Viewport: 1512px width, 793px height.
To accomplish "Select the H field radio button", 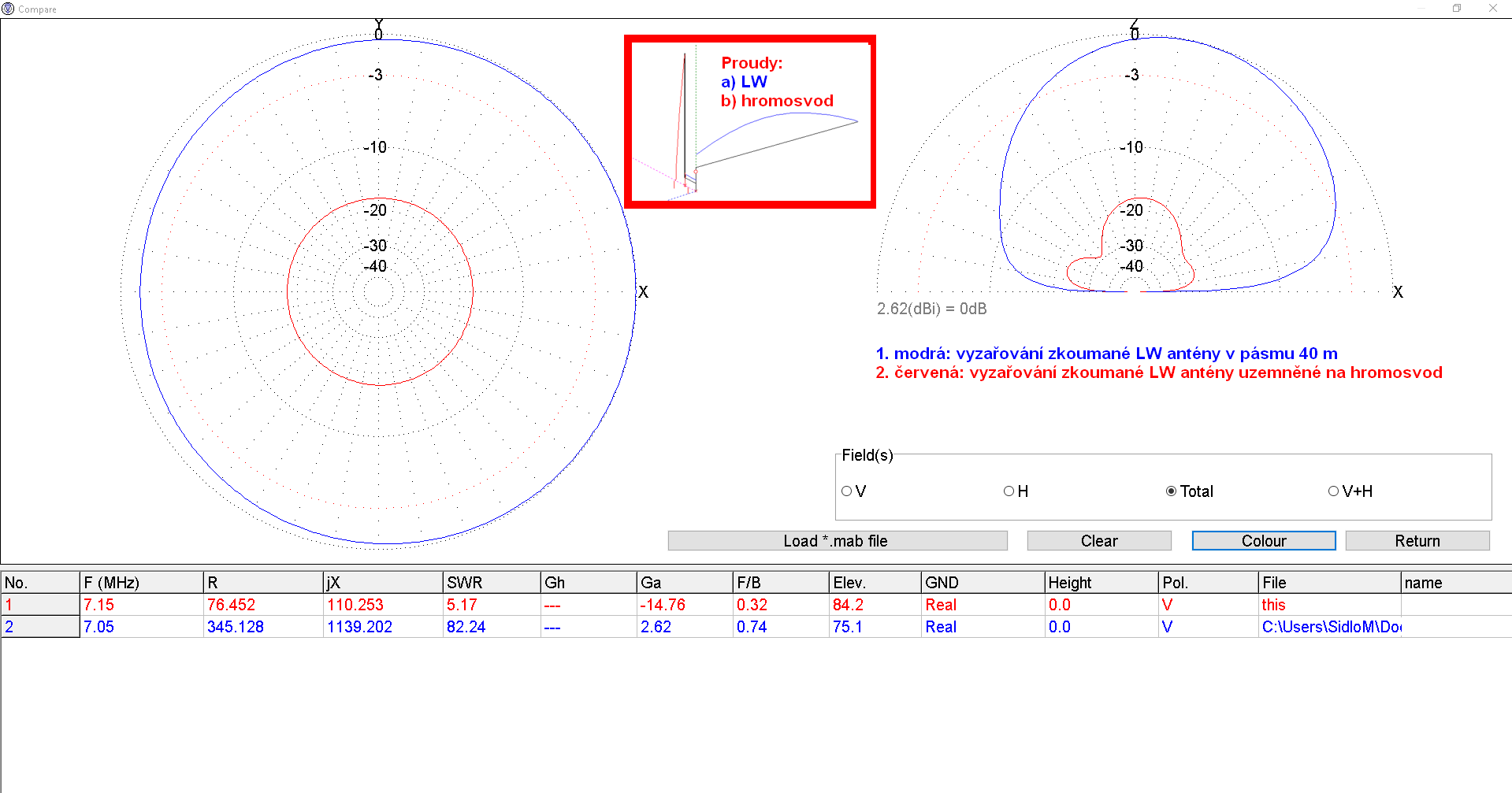I will (1009, 491).
